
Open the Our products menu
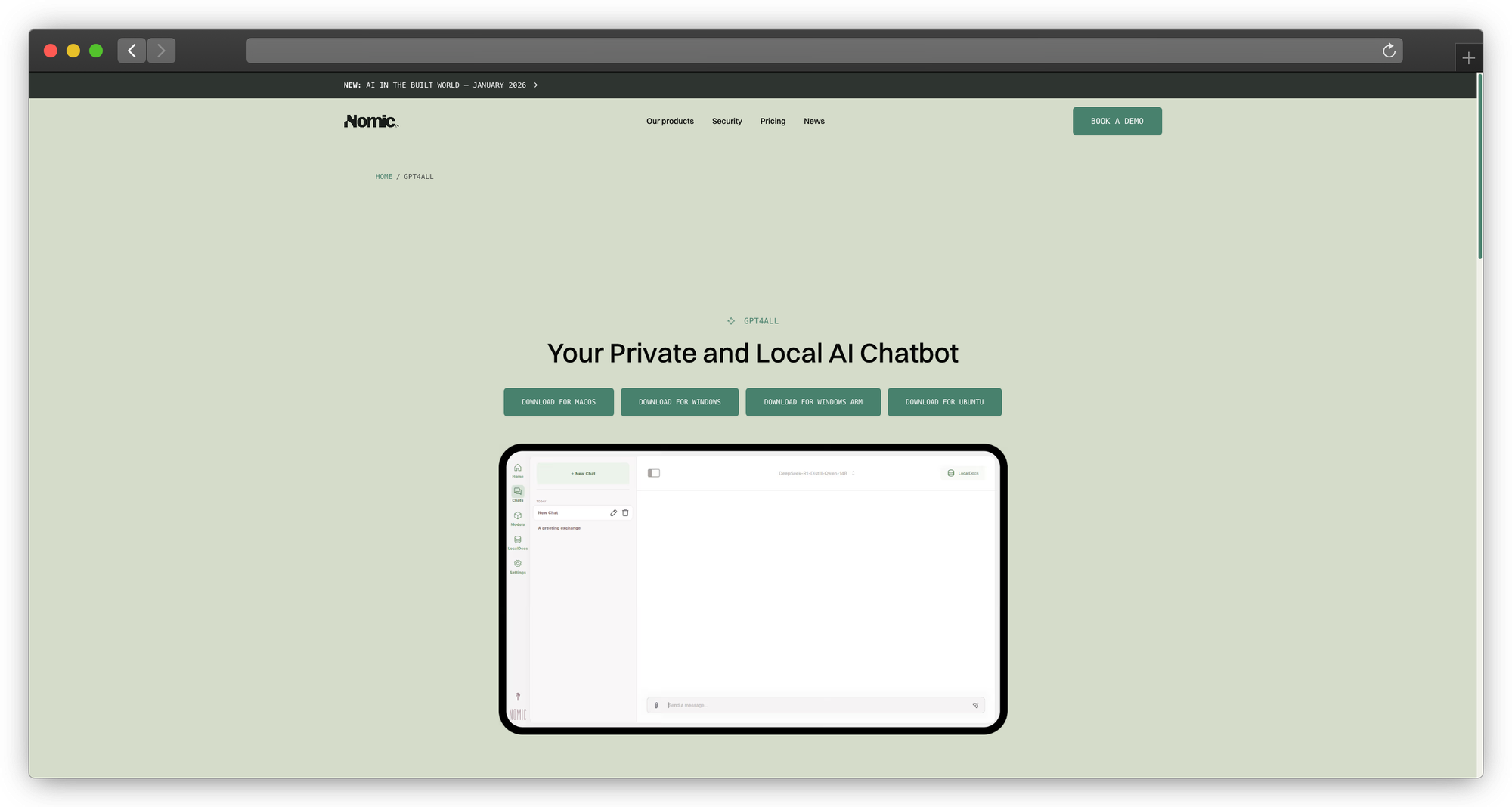pos(670,122)
